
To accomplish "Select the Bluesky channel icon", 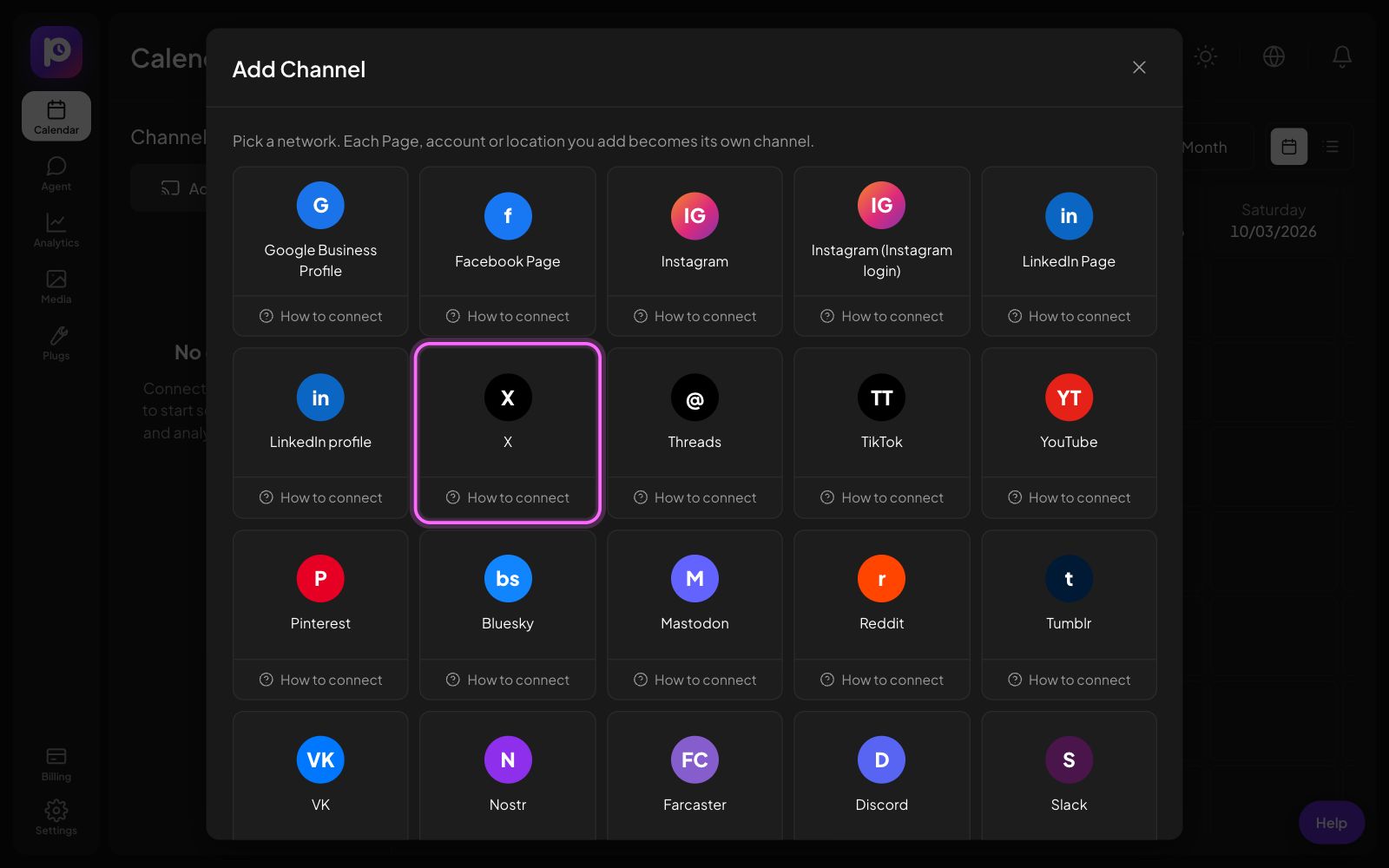I will tap(508, 579).
